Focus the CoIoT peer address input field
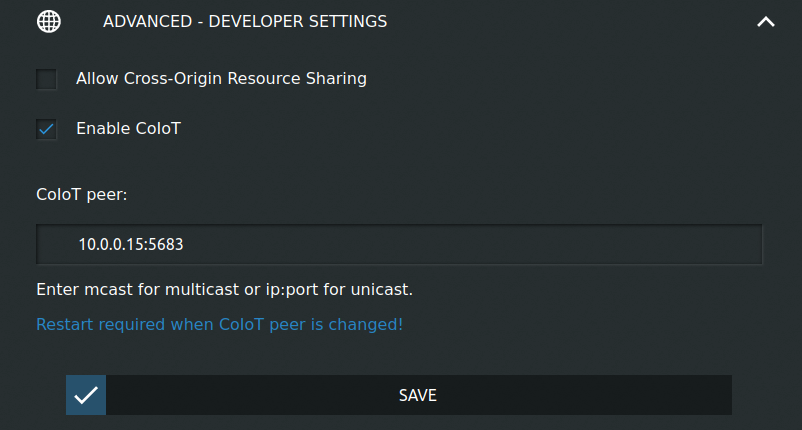802x430 pixels. coord(399,244)
